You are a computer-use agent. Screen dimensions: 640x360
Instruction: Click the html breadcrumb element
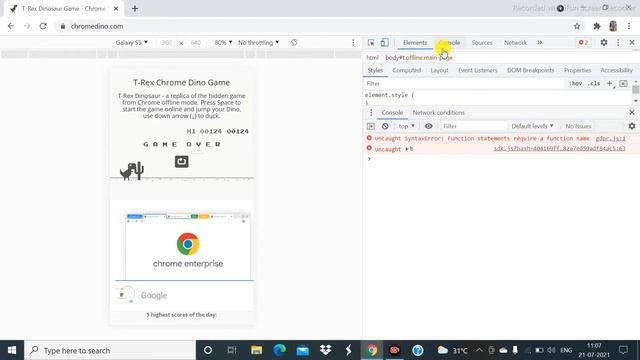tap(372, 58)
